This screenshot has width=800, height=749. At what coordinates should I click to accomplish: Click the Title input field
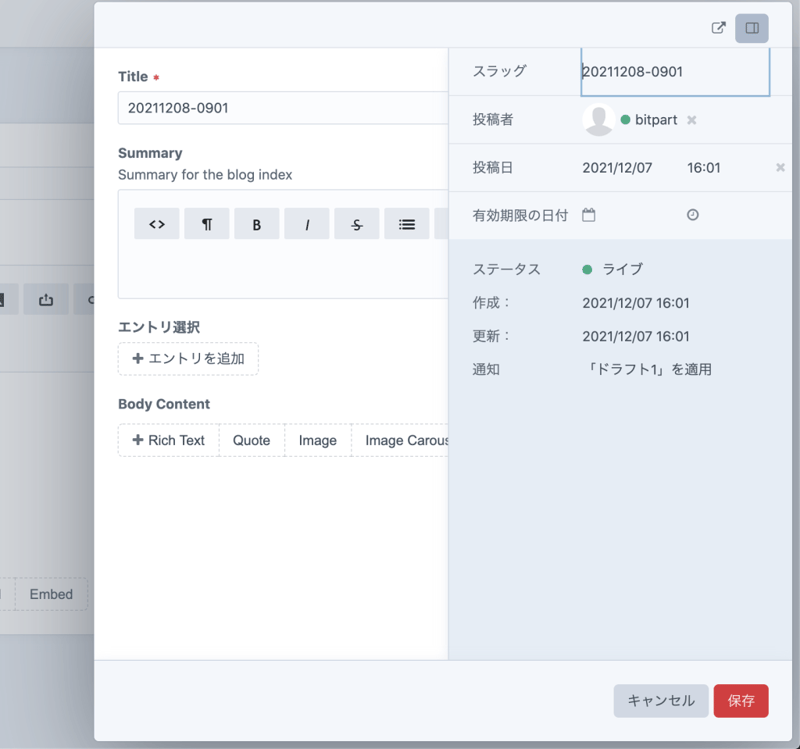coord(282,108)
